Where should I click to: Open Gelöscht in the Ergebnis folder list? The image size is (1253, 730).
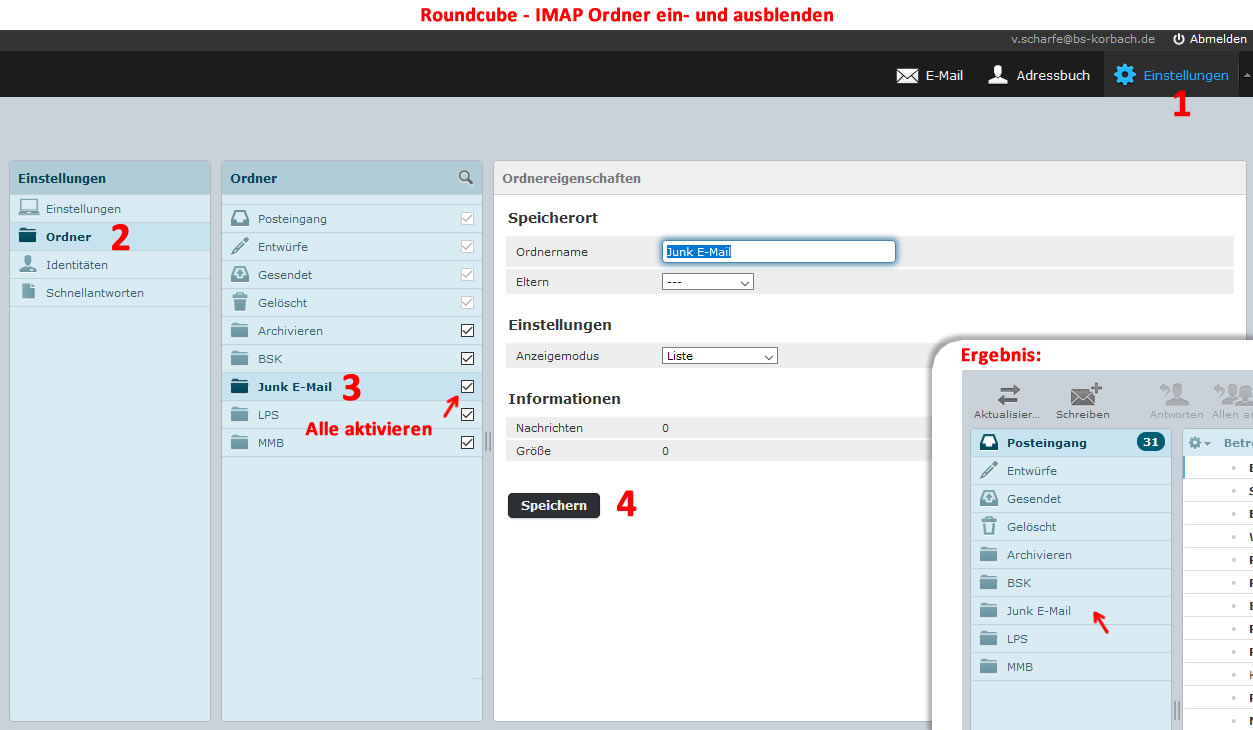pyautogui.click(x=1071, y=527)
